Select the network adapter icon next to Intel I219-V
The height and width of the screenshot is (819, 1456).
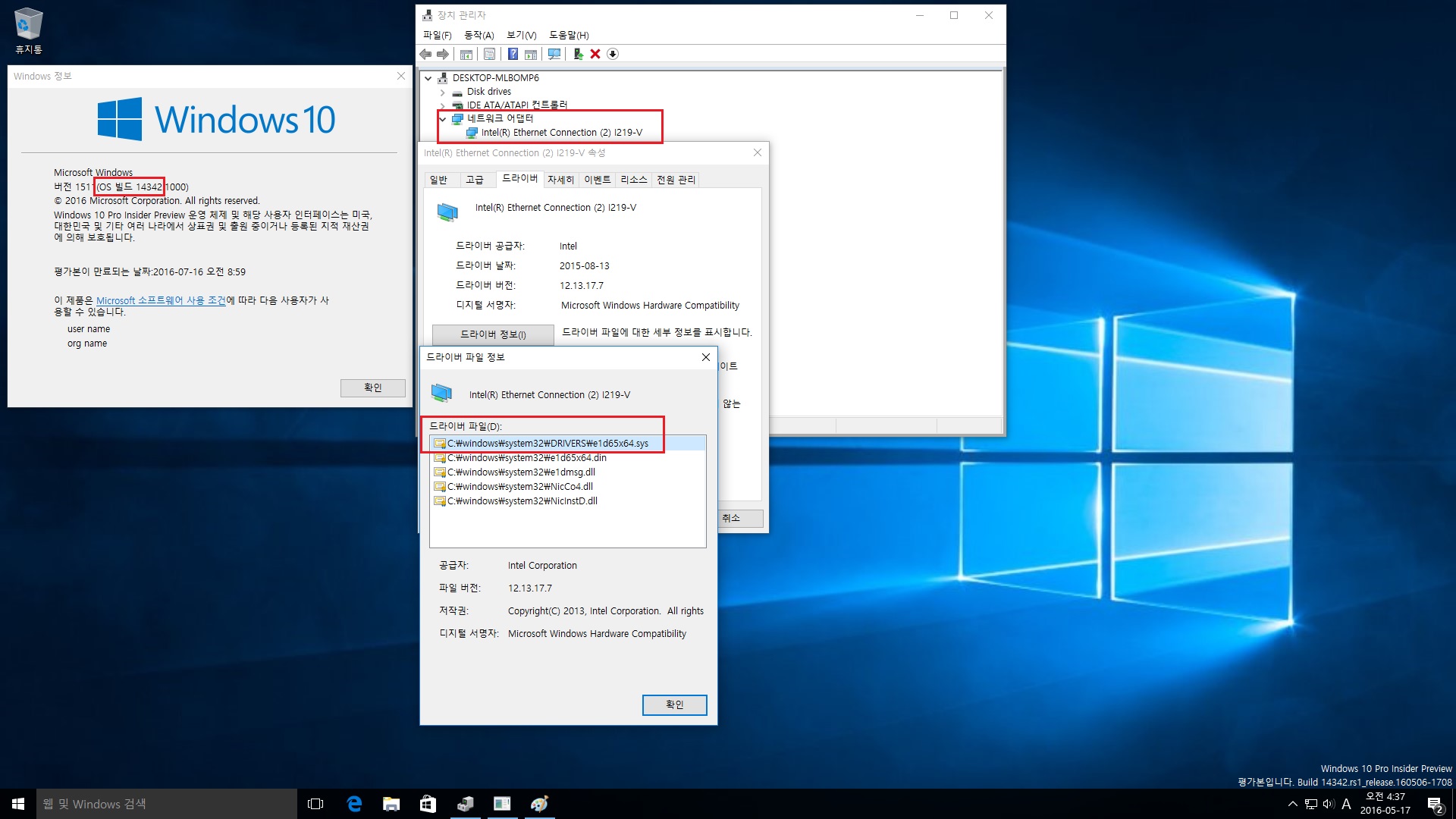472,133
